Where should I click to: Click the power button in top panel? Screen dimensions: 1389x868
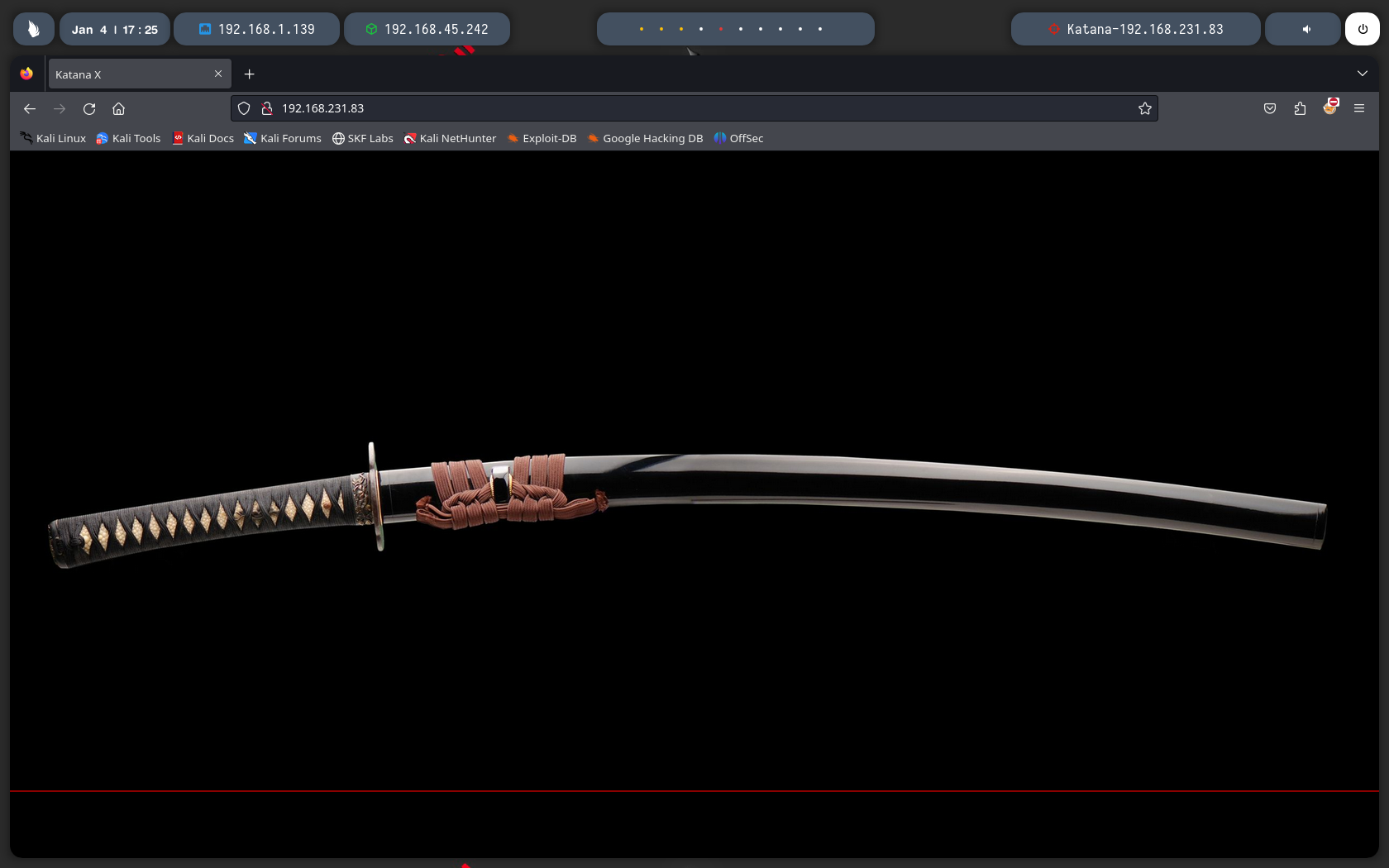tap(1363, 29)
